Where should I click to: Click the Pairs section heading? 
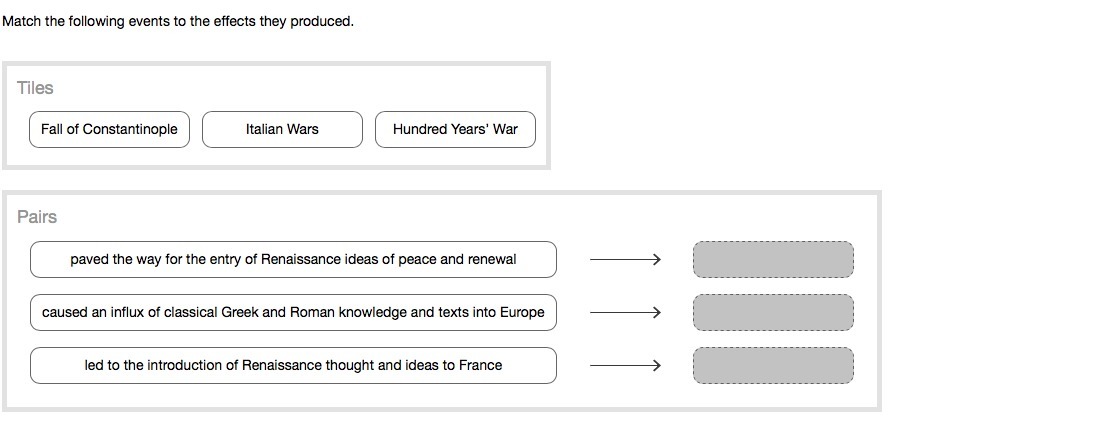[37, 217]
